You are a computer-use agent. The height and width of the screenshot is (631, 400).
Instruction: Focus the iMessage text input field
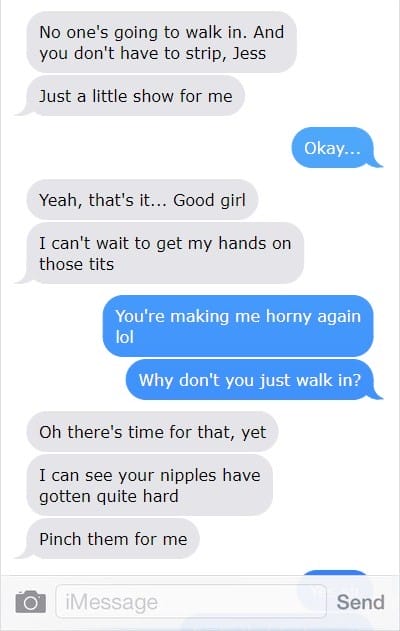[191, 602]
